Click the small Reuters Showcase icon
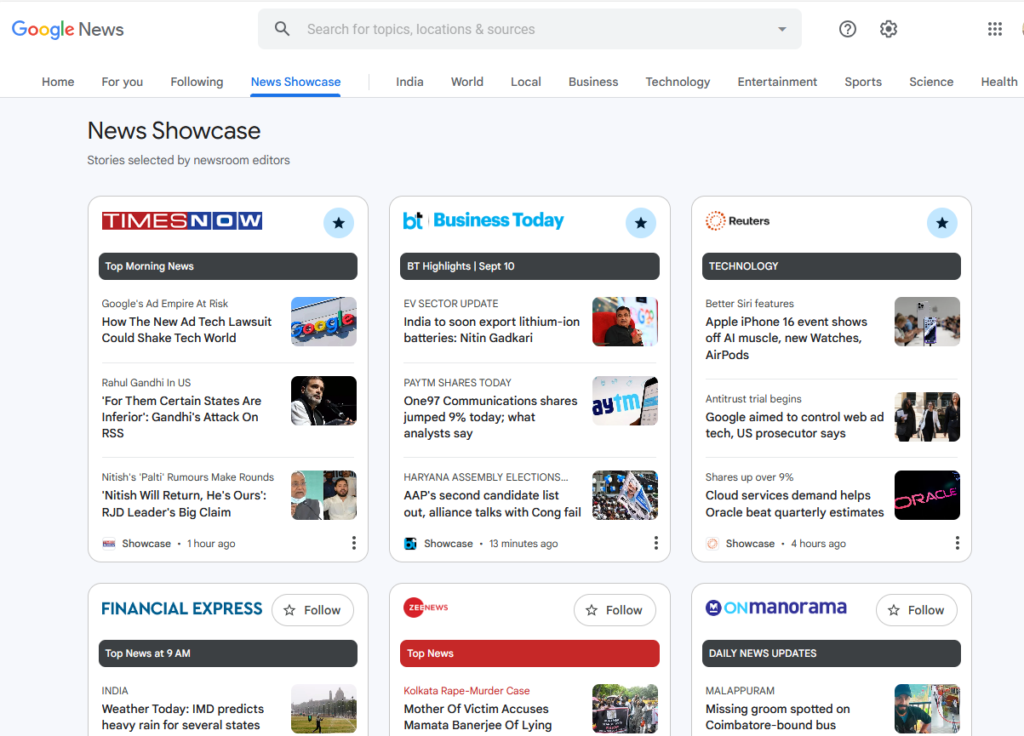The height and width of the screenshot is (736, 1024). (x=712, y=543)
